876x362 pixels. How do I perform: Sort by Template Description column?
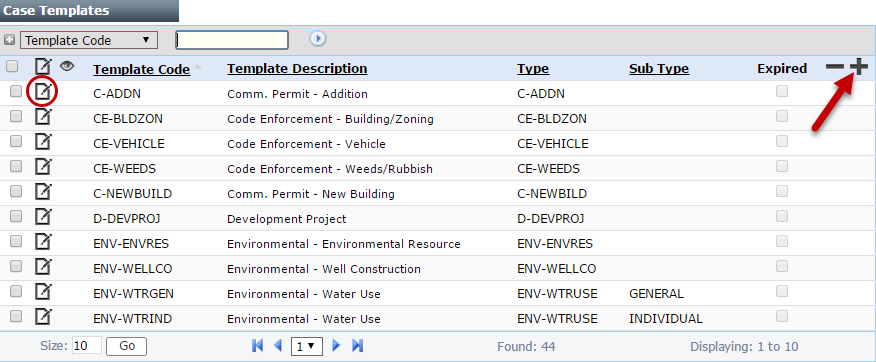(297, 68)
